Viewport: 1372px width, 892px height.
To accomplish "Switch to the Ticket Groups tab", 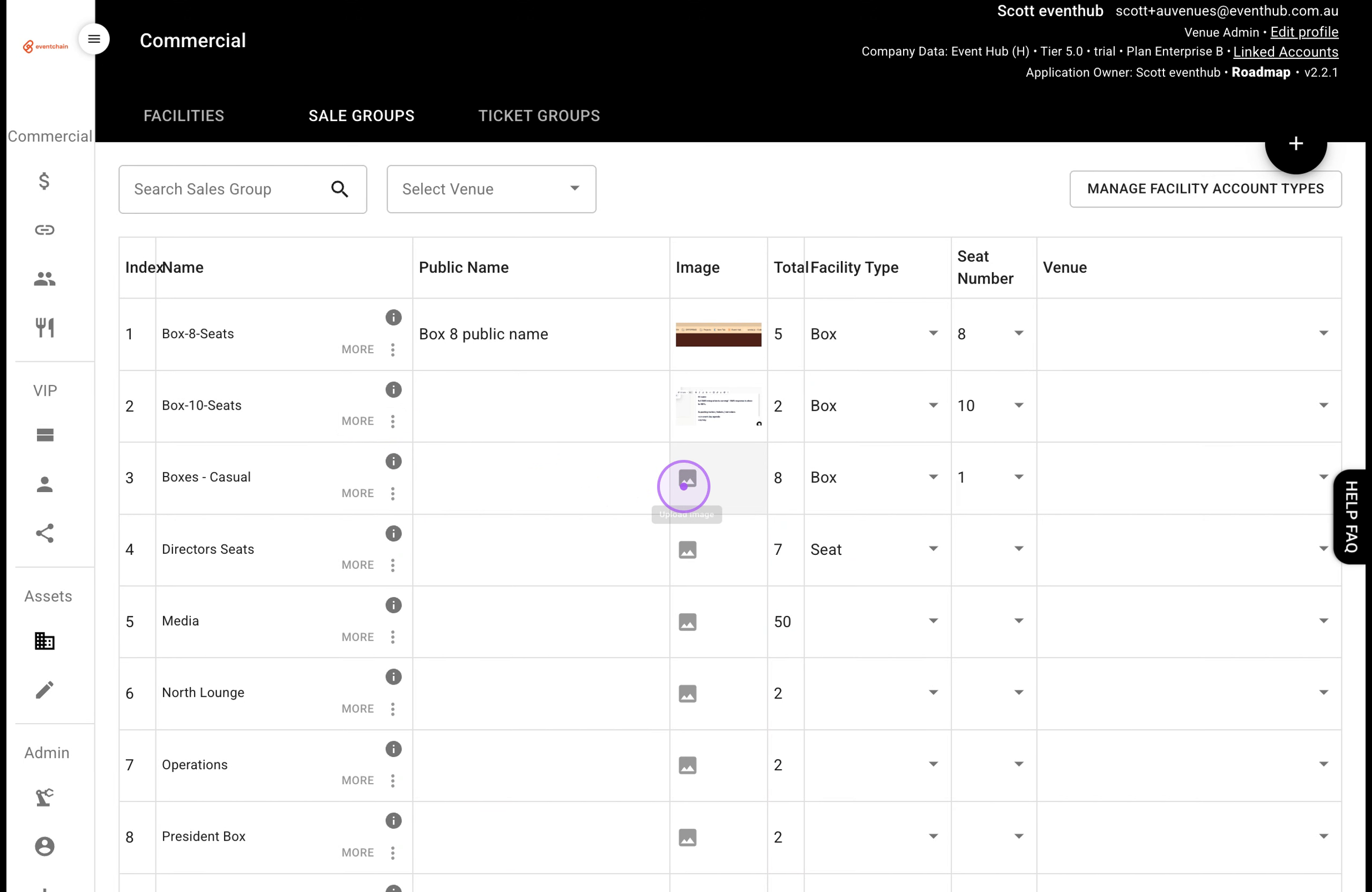I will 539,116.
